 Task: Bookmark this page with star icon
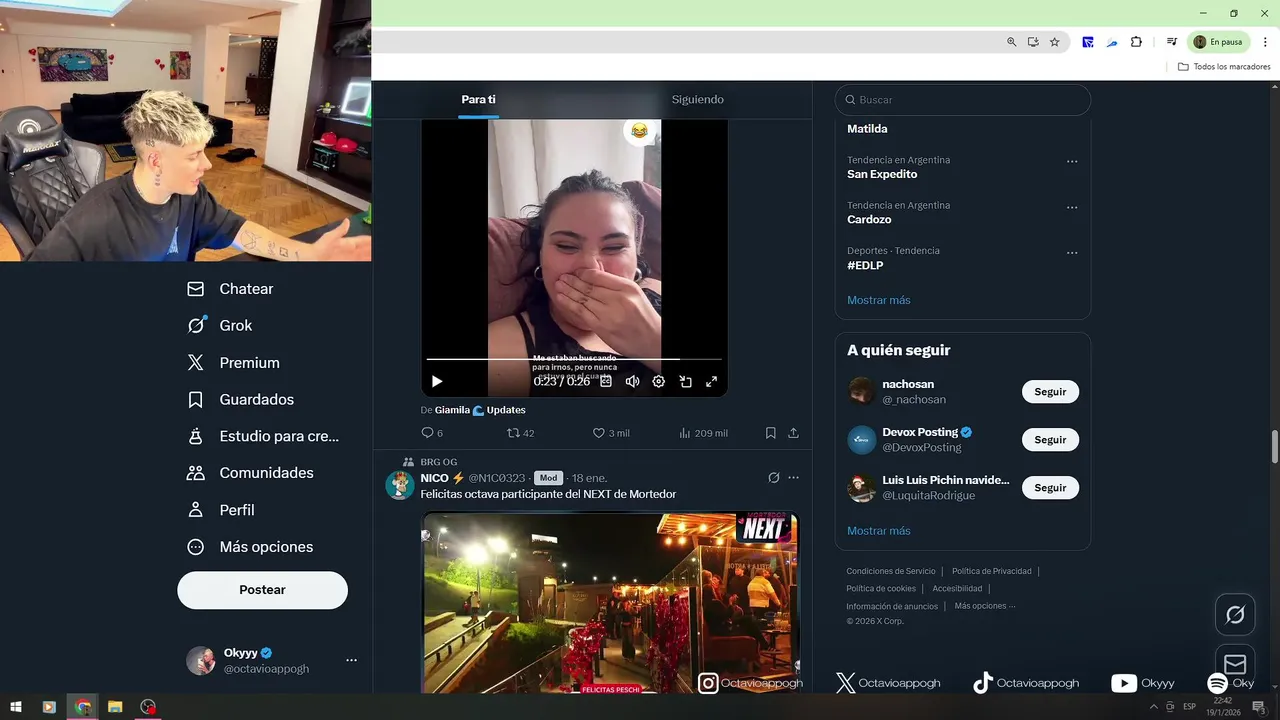click(x=1054, y=42)
